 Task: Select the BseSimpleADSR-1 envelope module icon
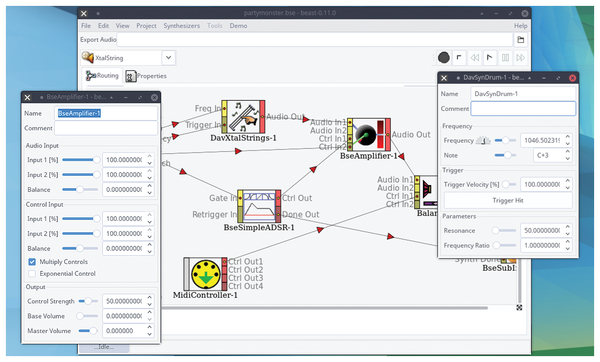(x=259, y=206)
